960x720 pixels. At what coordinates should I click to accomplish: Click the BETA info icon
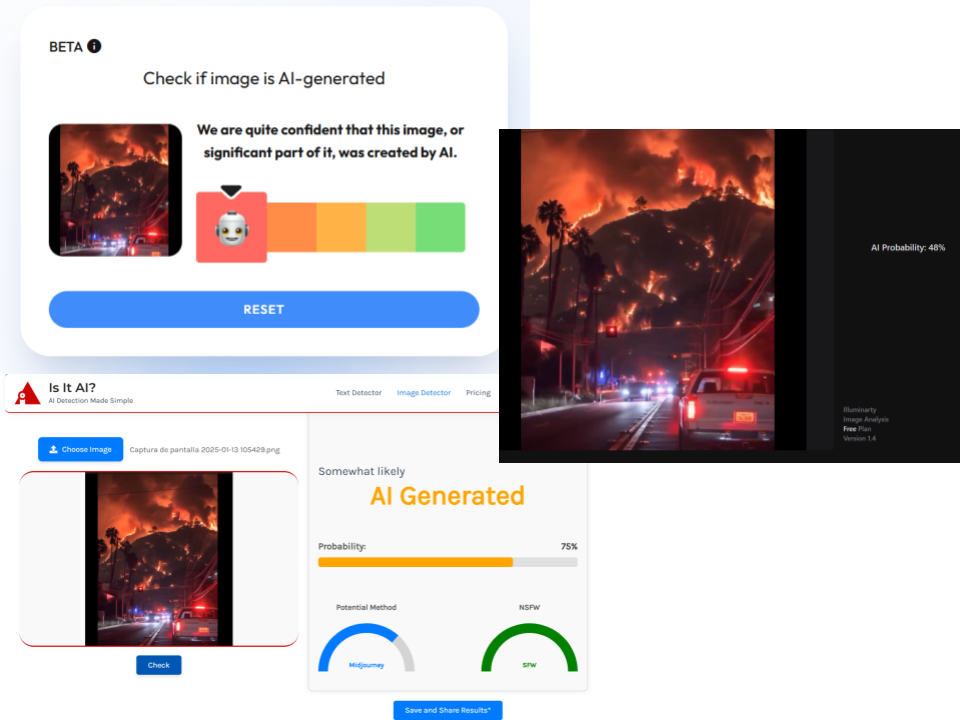pos(94,47)
